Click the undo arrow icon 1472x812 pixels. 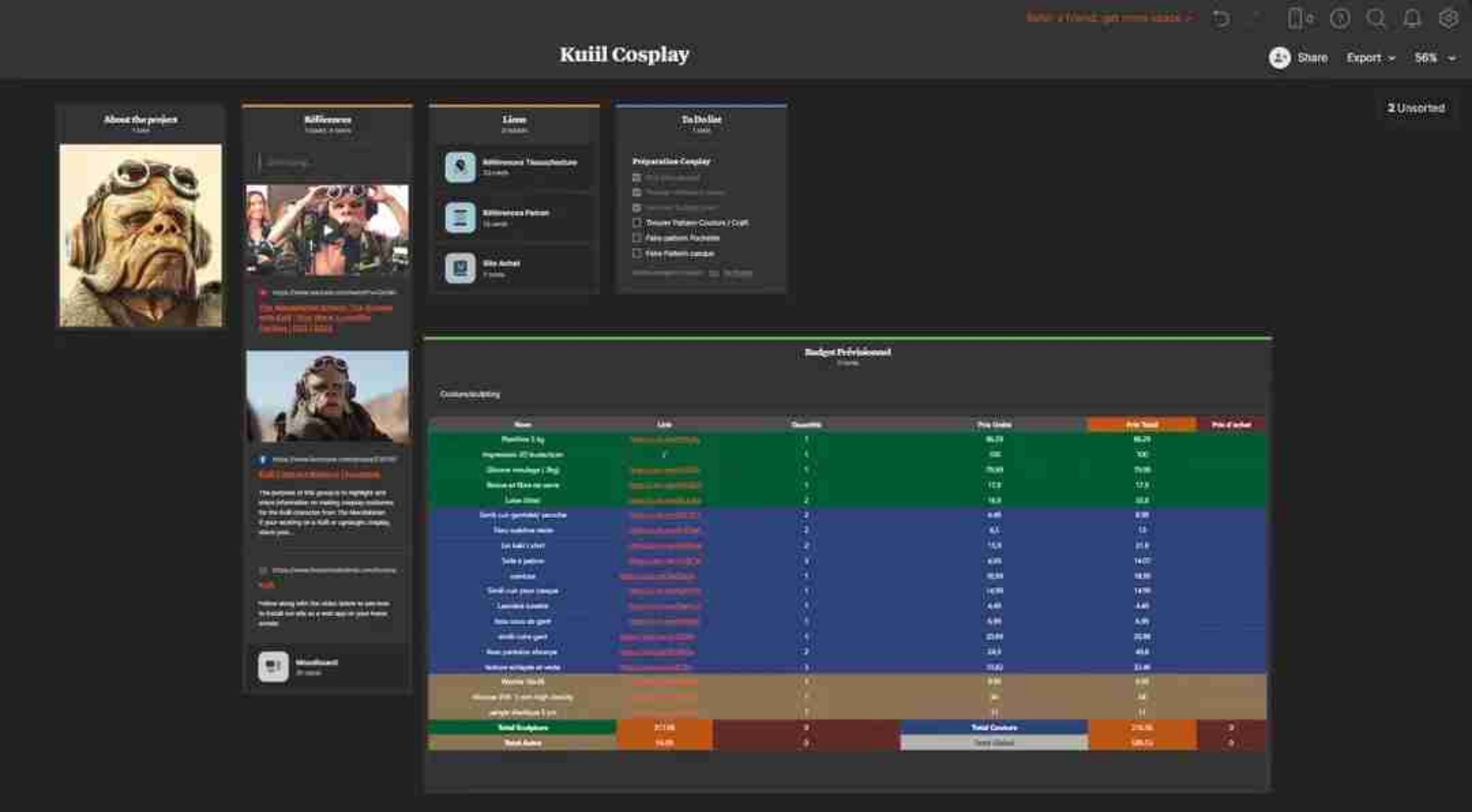1221,18
